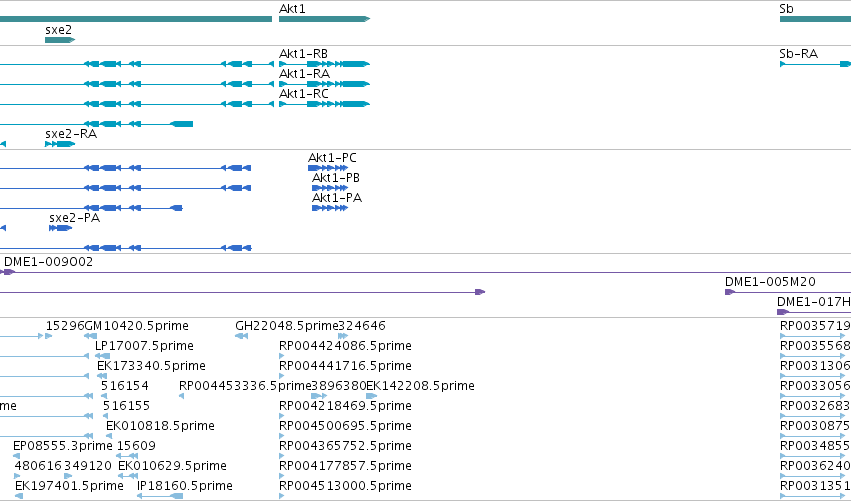Click the RP0031351 EST label

(815, 486)
